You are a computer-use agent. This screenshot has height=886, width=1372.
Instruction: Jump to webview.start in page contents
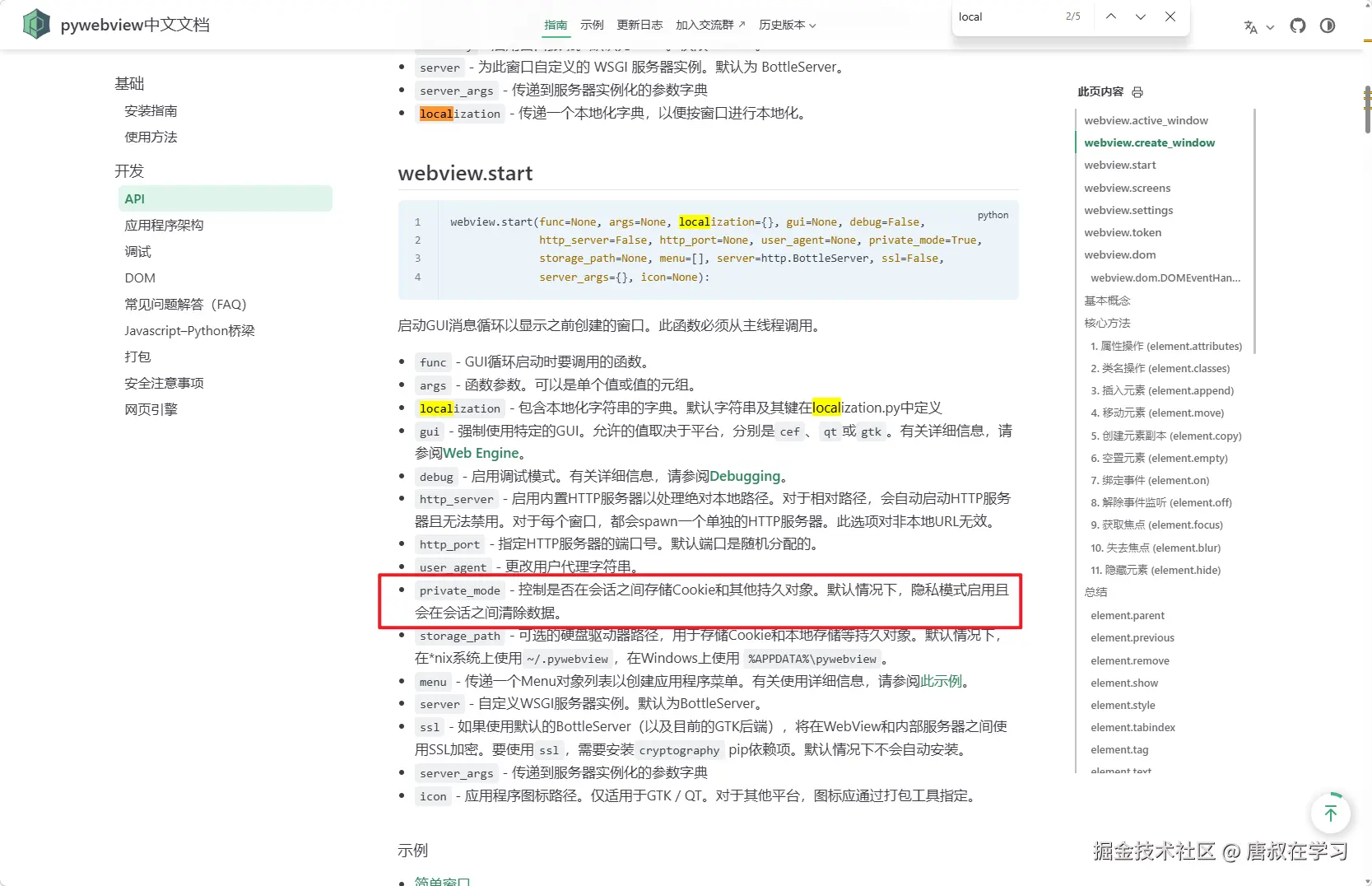[1119, 165]
